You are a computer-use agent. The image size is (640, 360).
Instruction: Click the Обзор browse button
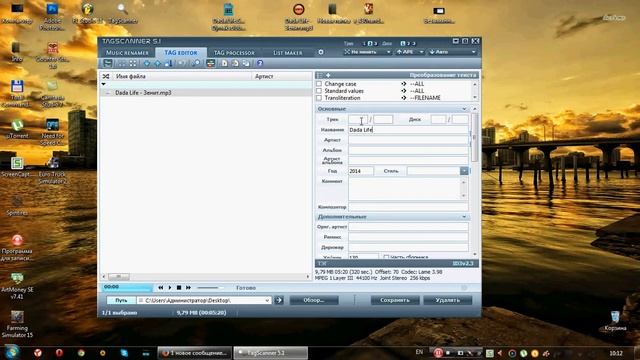pyautogui.click(x=314, y=300)
